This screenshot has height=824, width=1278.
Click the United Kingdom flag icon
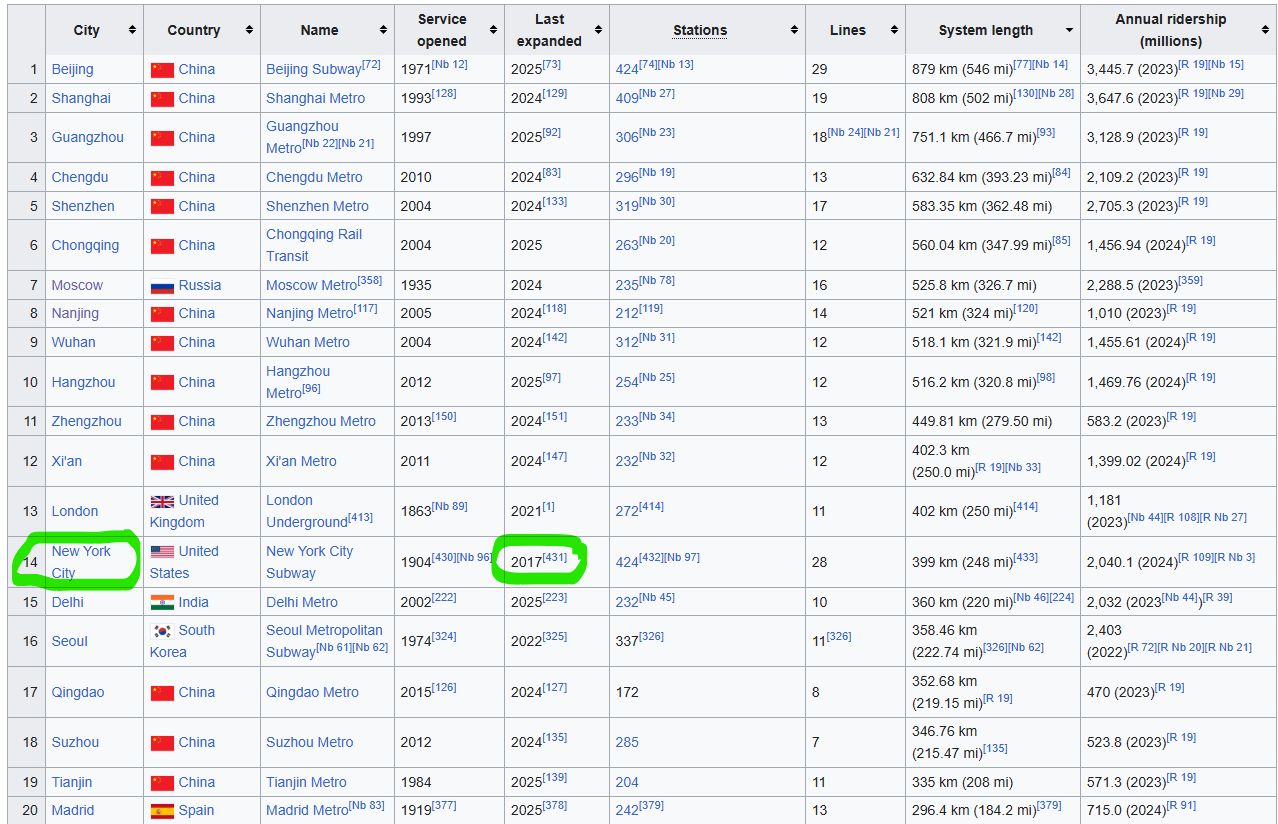(x=162, y=501)
